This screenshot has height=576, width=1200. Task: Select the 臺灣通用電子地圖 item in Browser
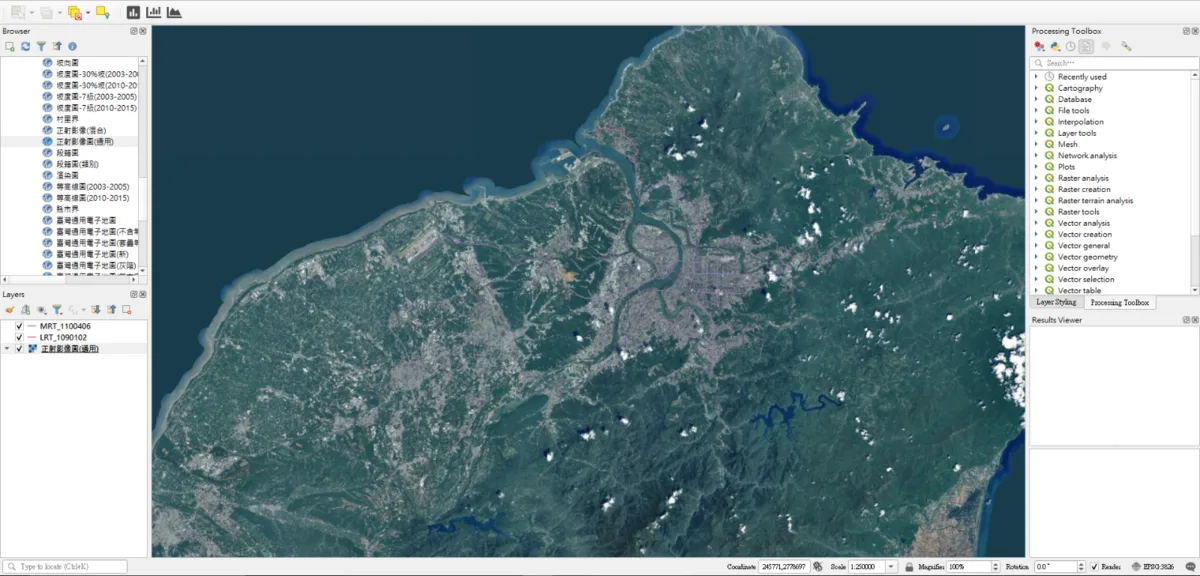(x=86, y=220)
